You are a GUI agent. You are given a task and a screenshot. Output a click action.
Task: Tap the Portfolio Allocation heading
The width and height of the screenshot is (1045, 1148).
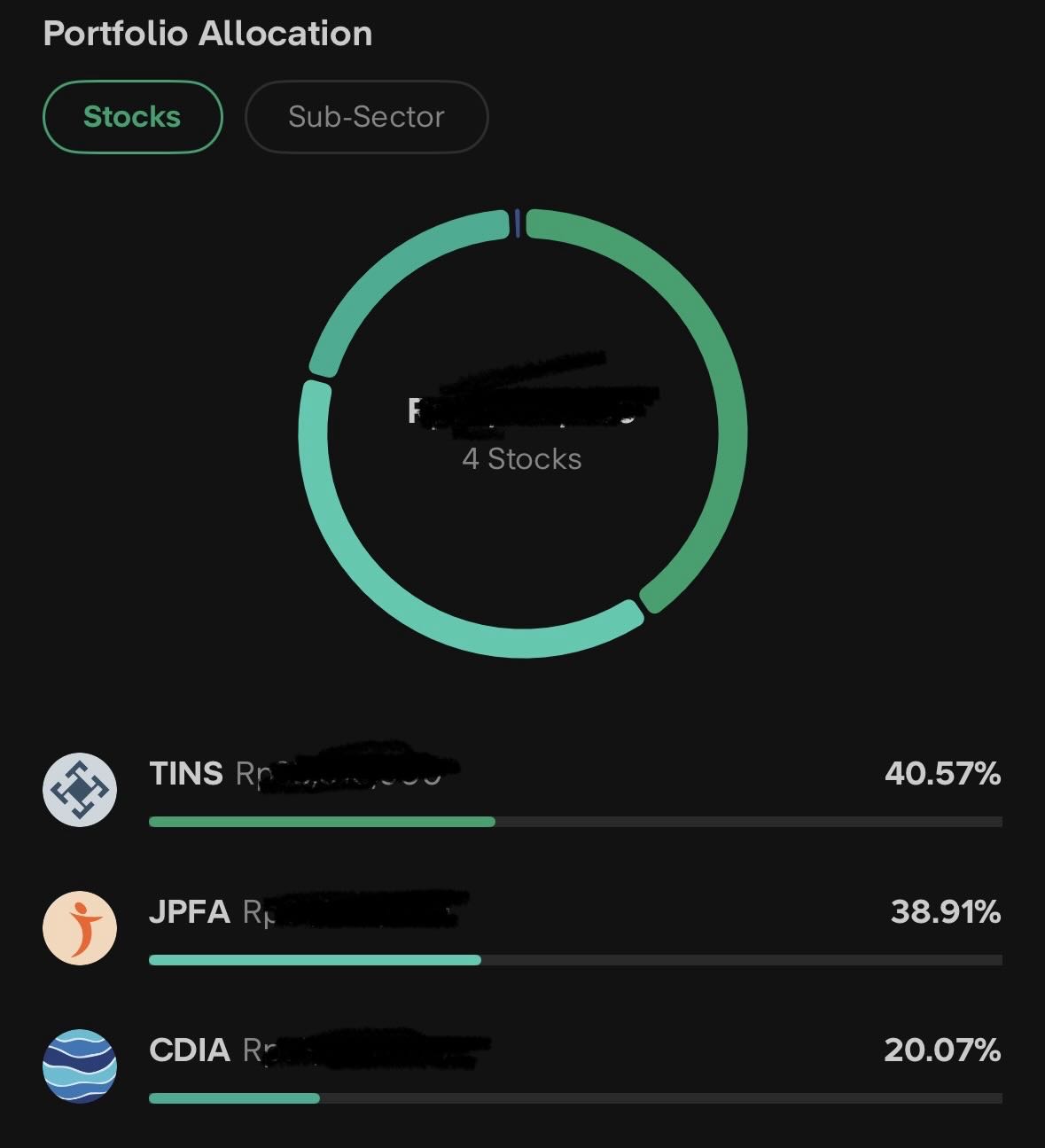(x=207, y=34)
